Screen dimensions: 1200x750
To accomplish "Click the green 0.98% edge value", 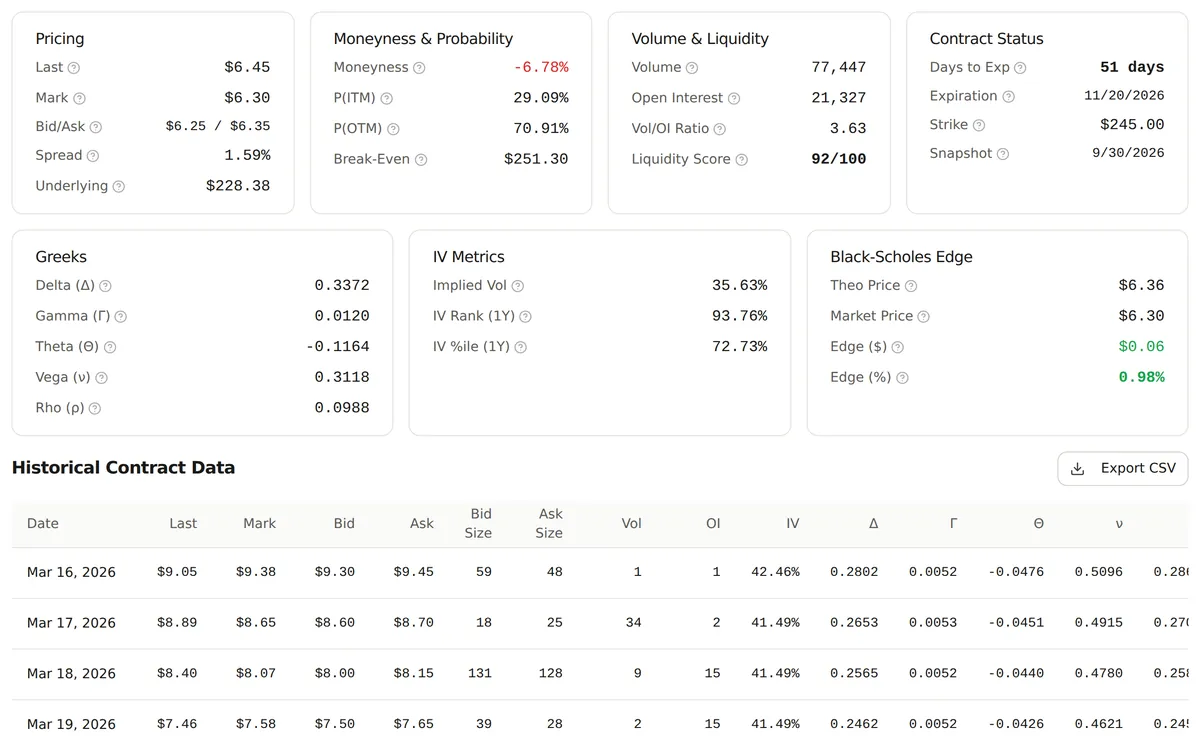I will click(1141, 378).
